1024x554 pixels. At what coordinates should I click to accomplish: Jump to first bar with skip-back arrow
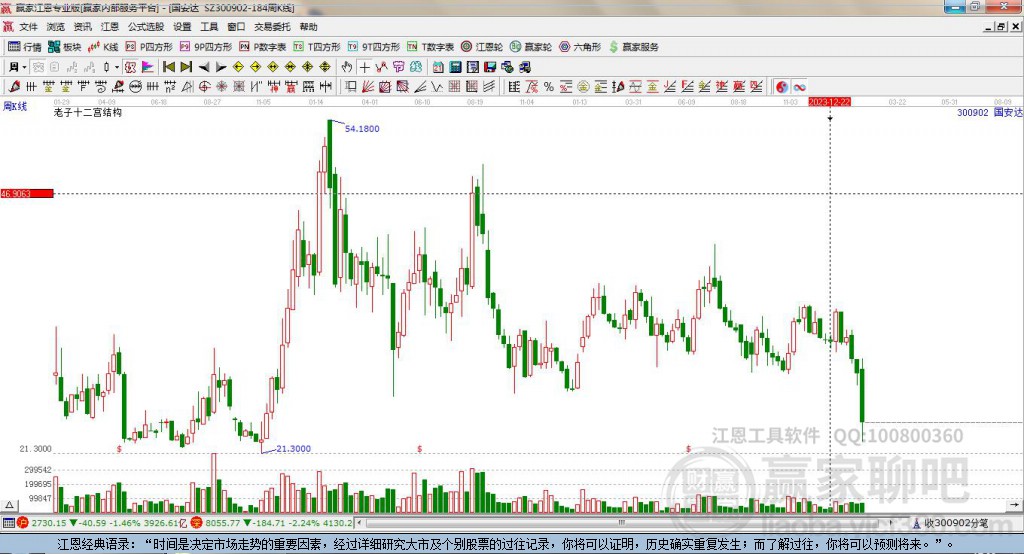tap(169, 67)
